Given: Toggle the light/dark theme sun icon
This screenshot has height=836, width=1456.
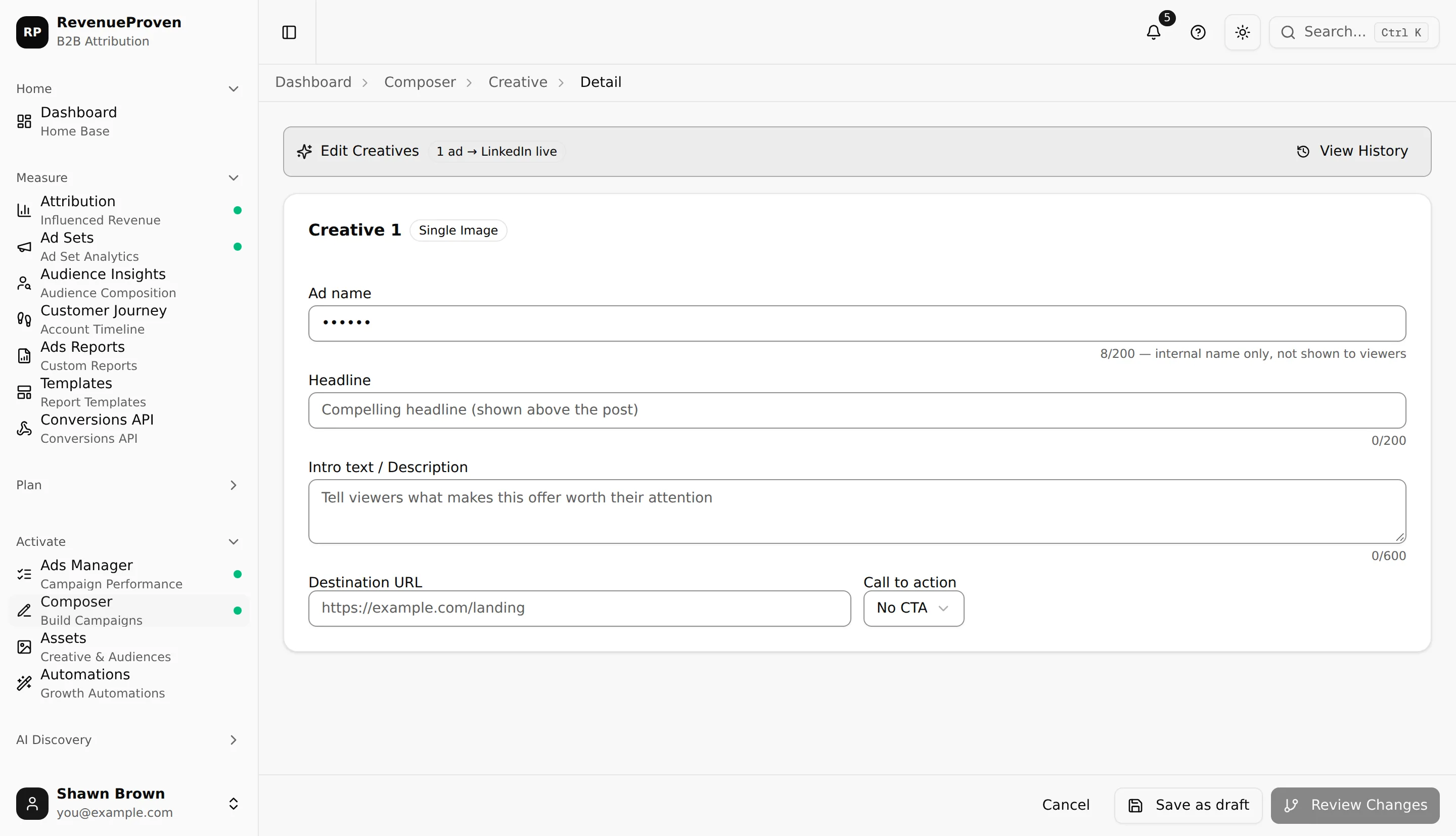Looking at the screenshot, I should (1243, 32).
